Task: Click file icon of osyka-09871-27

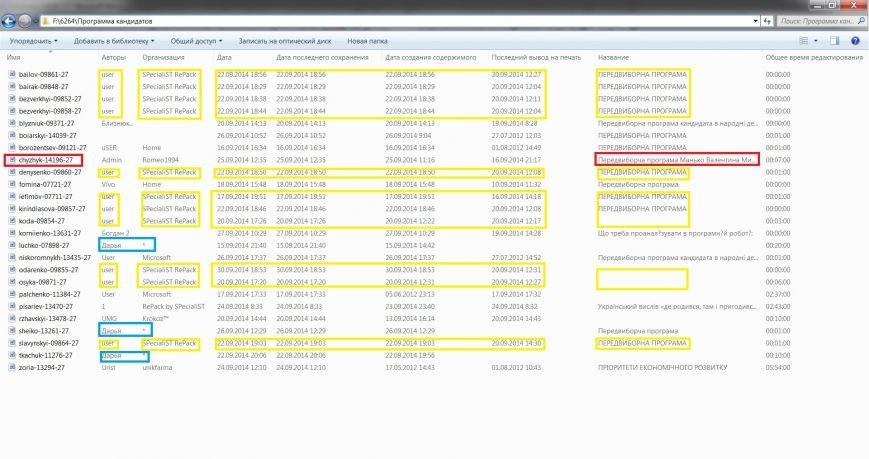Action: [x=12, y=282]
